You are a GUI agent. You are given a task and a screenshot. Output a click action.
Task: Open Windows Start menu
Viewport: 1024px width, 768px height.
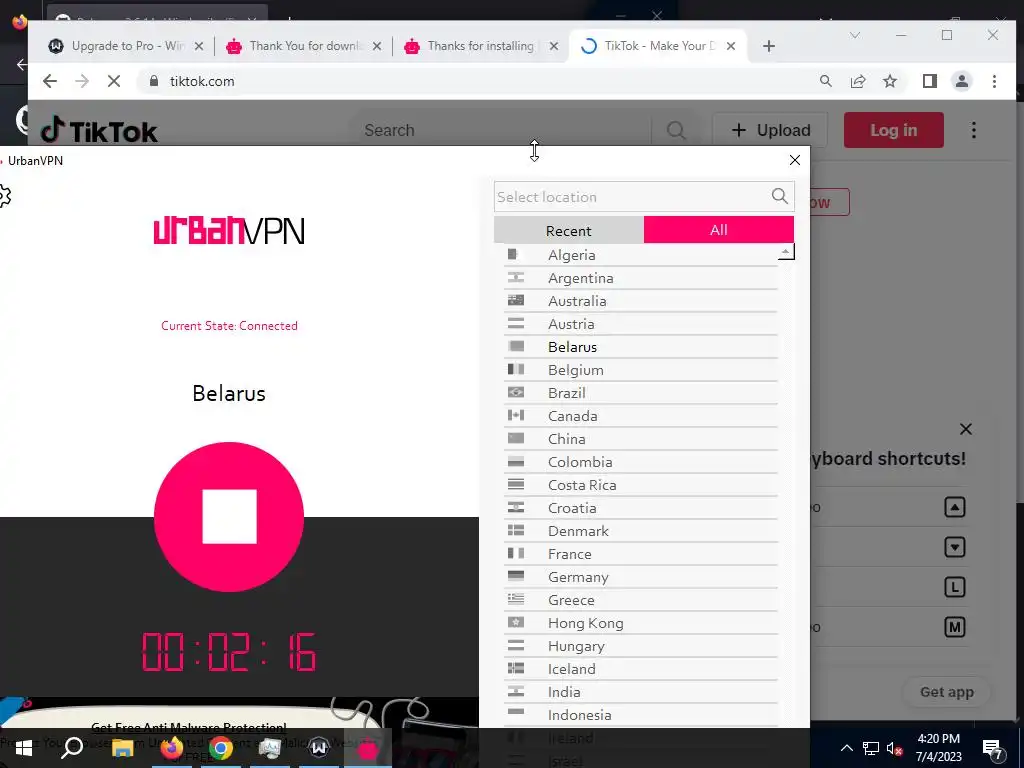[x=24, y=748]
